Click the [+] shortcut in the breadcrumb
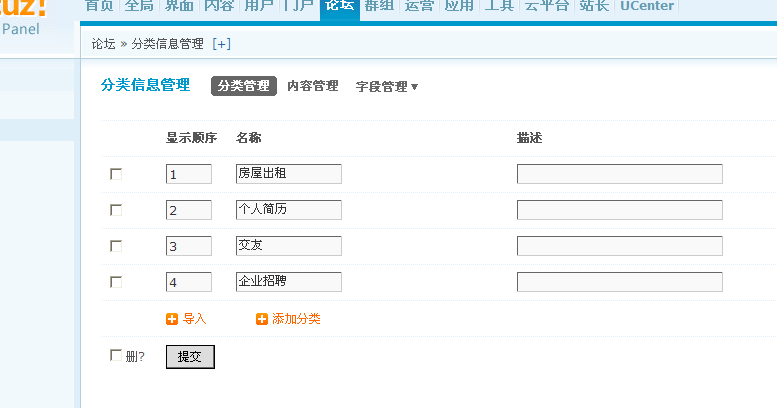 coord(222,44)
